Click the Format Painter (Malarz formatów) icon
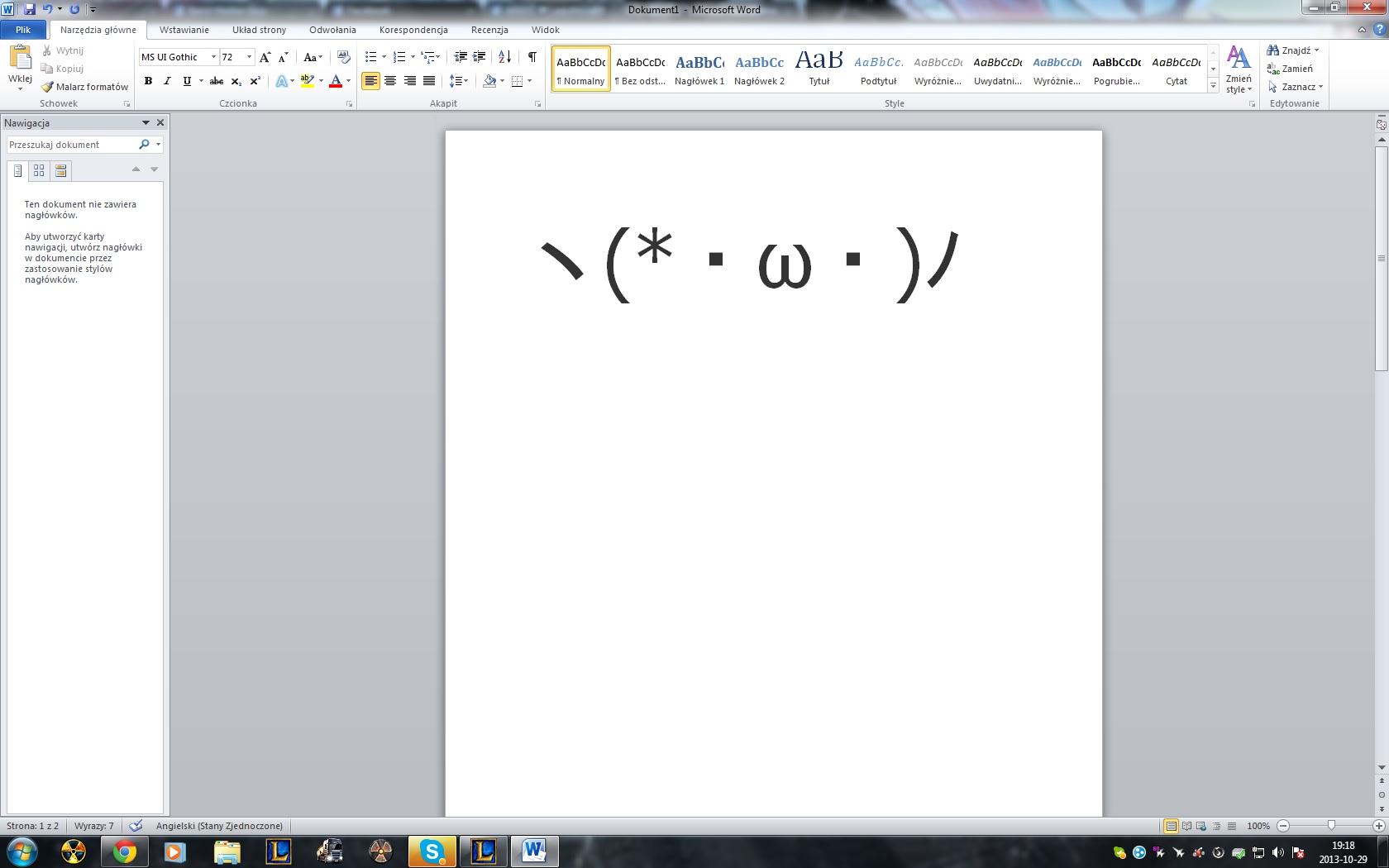 click(47, 87)
